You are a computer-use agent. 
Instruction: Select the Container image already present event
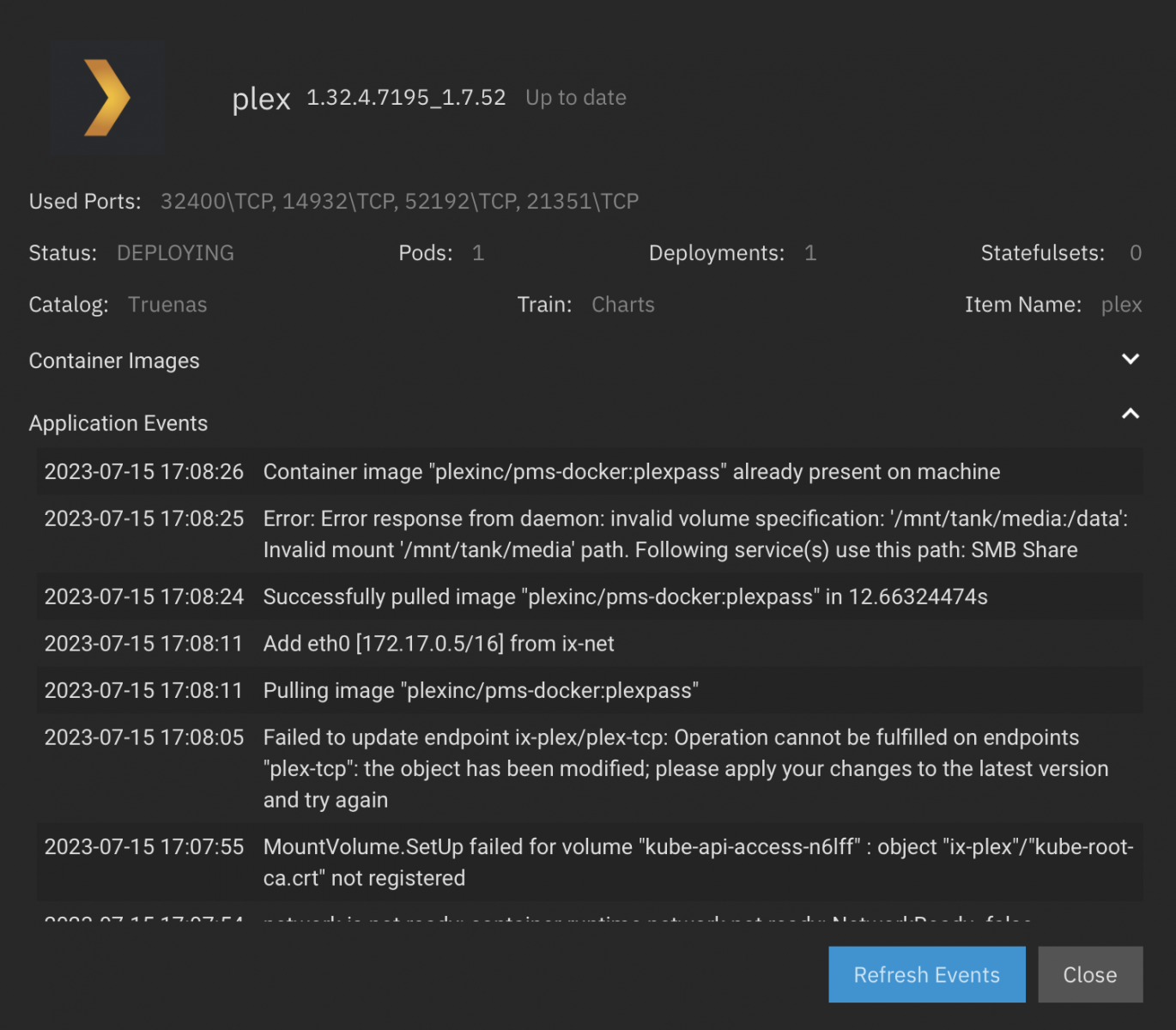[x=631, y=472]
